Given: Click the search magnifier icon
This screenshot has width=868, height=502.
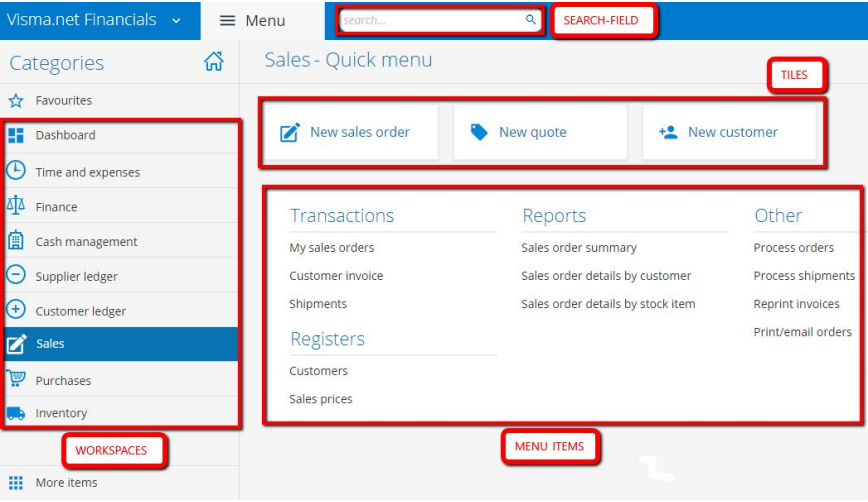Looking at the screenshot, I should pos(531,20).
